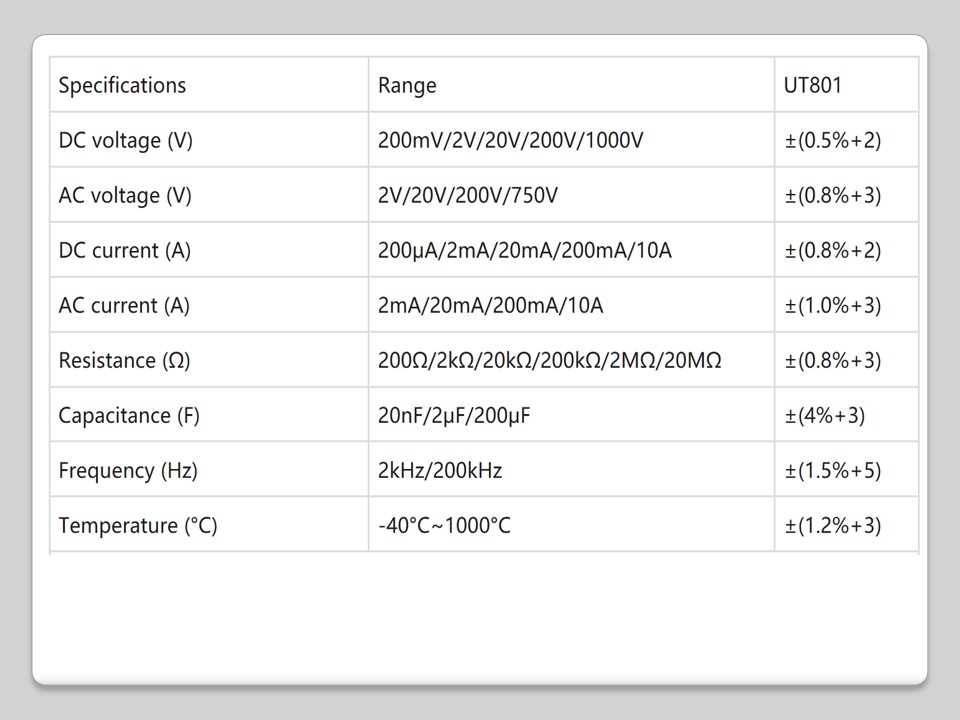Image resolution: width=960 pixels, height=720 pixels.
Task: Click the Temperature (°C) row label
Action: click(x=138, y=525)
